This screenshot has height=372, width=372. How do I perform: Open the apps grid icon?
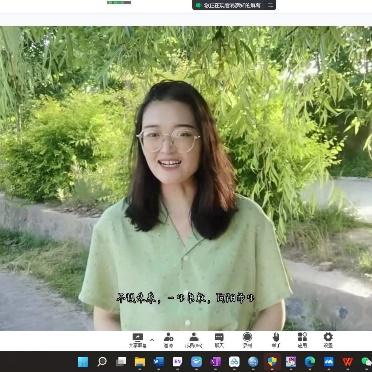pos(302,340)
